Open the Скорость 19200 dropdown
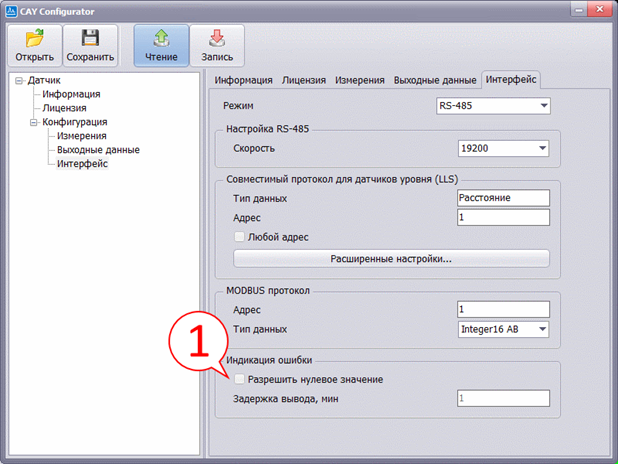The height and width of the screenshot is (464, 618). (x=503, y=148)
